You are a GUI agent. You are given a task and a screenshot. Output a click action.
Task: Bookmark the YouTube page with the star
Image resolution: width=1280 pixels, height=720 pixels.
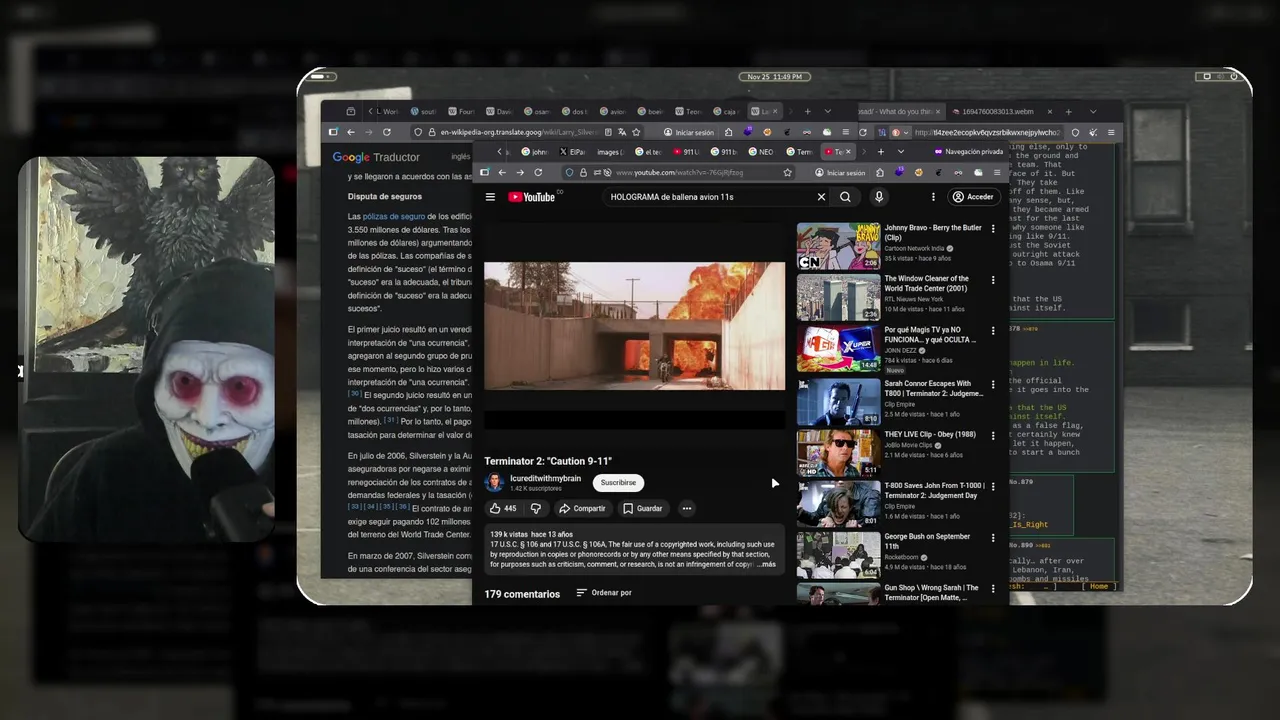[x=787, y=172]
